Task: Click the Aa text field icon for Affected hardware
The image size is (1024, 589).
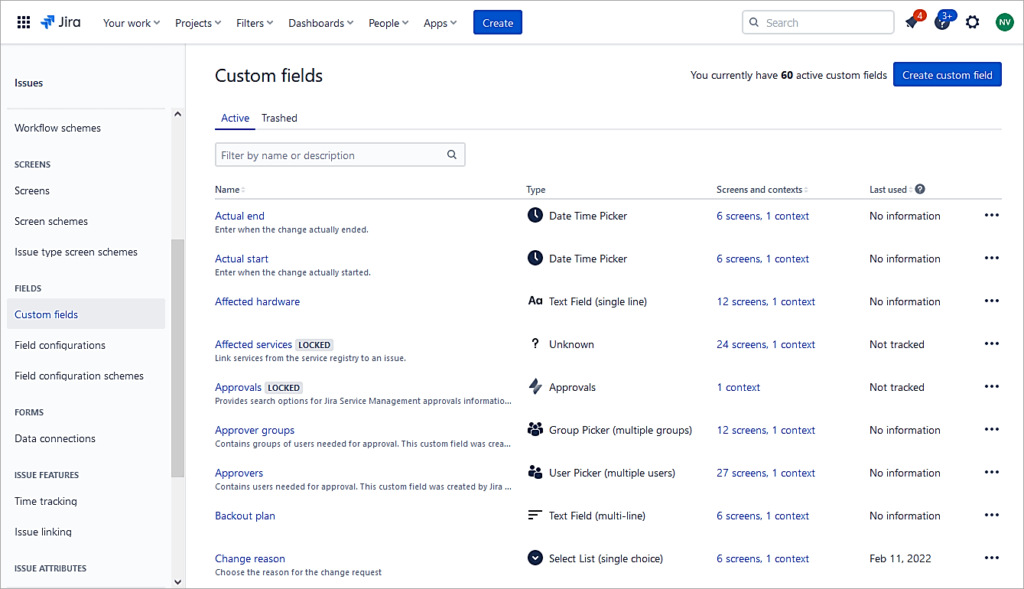Action: (x=534, y=300)
